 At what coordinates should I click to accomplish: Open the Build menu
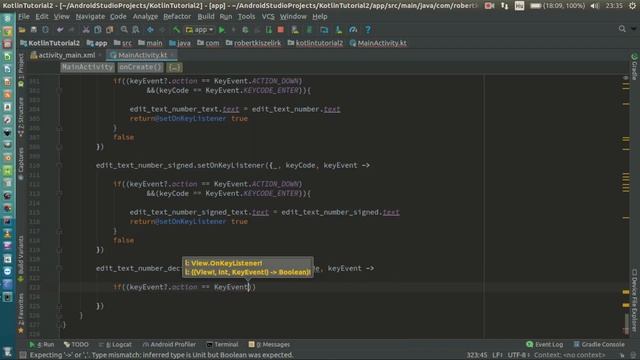click(206, 17)
